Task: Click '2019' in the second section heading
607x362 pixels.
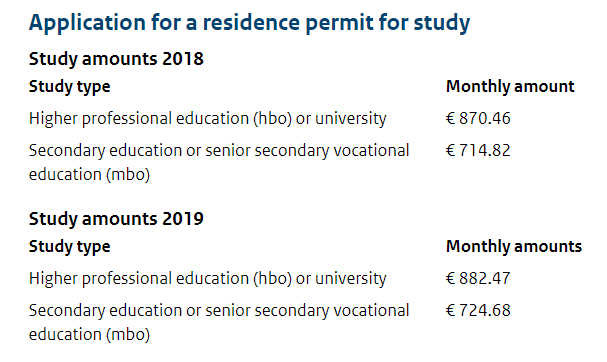Action: coord(183,219)
